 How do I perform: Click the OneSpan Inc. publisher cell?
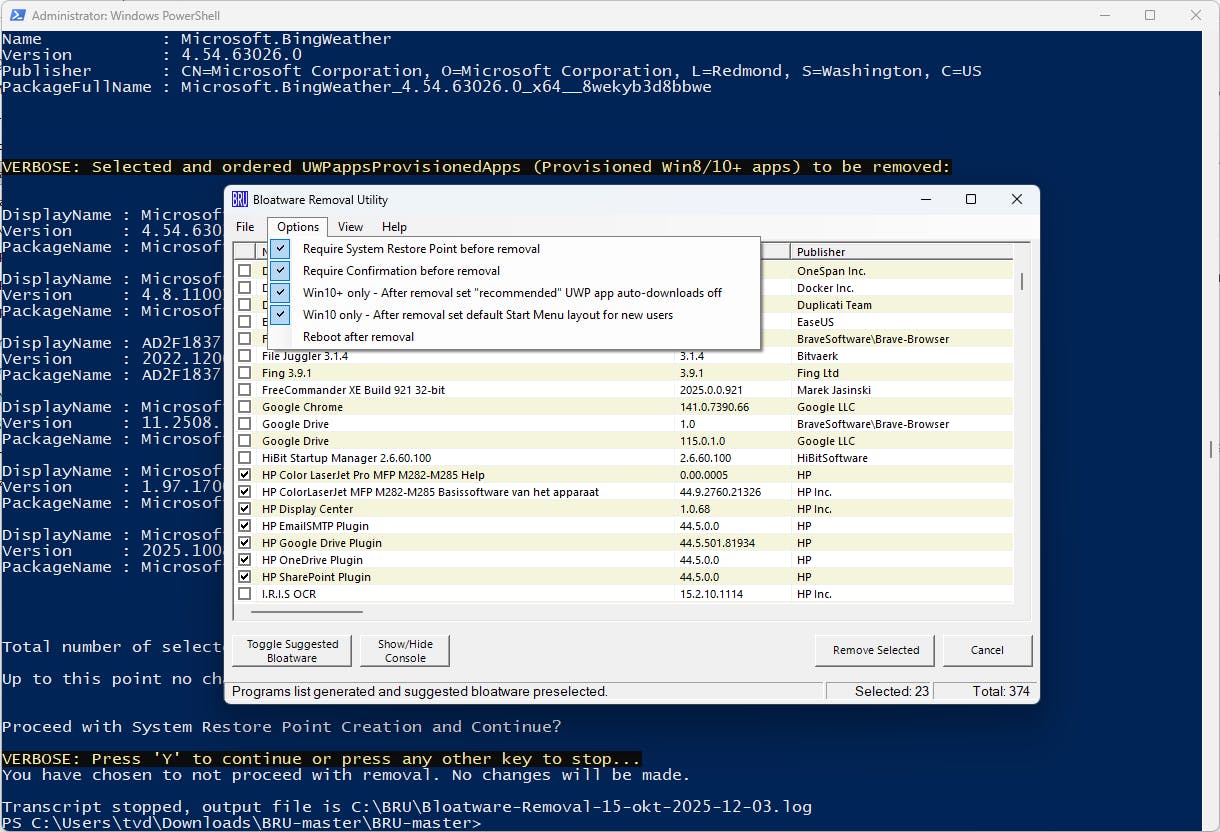(831, 271)
